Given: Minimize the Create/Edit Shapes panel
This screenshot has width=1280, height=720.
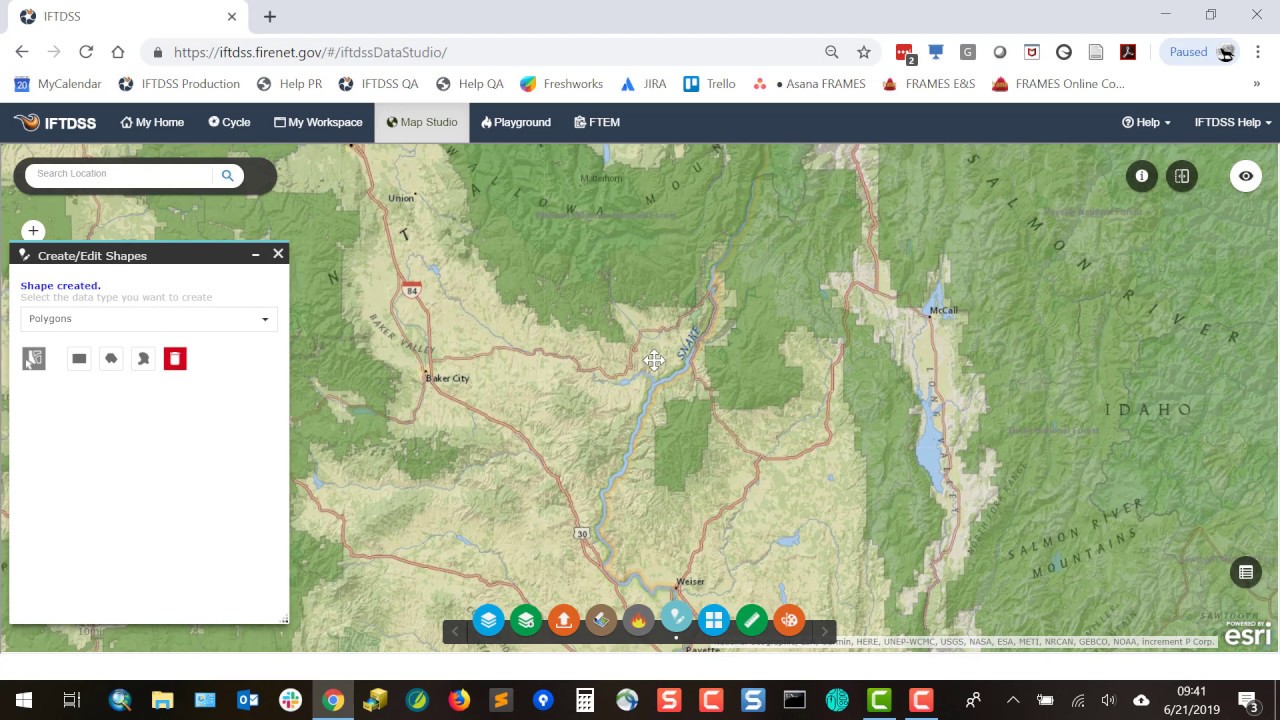Looking at the screenshot, I should point(256,255).
